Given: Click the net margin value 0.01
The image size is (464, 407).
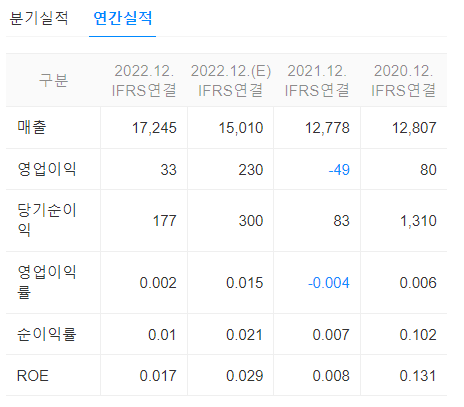Looking at the screenshot, I should [x=162, y=335].
